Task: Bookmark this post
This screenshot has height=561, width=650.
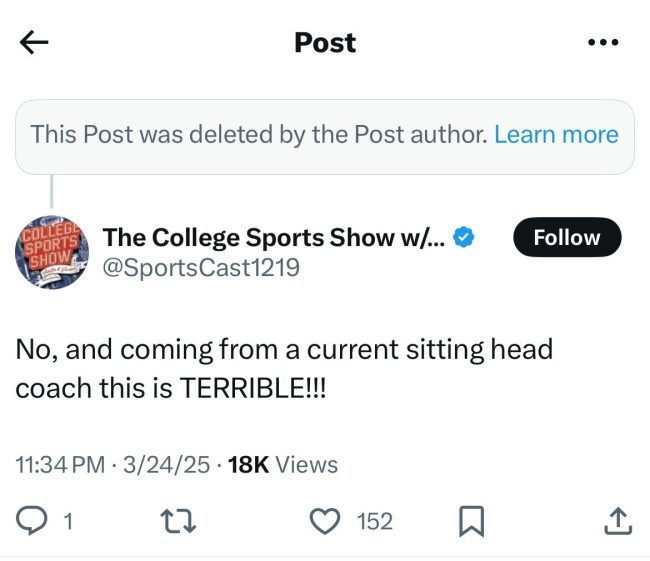Action: (x=470, y=520)
